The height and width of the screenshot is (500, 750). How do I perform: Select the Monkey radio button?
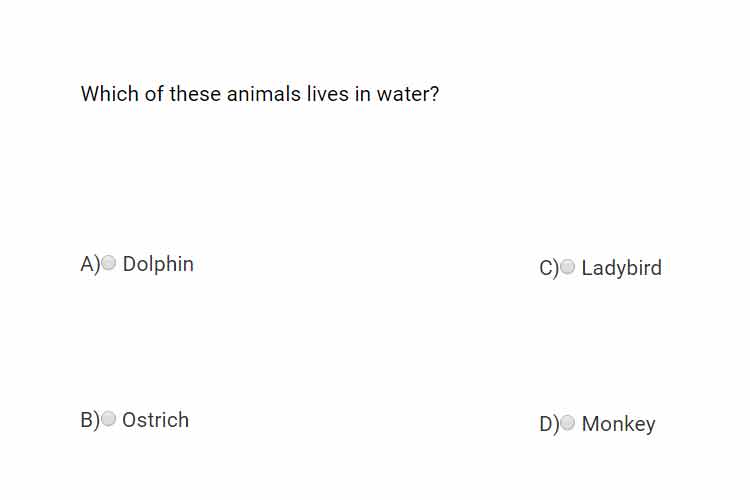click(x=568, y=422)
